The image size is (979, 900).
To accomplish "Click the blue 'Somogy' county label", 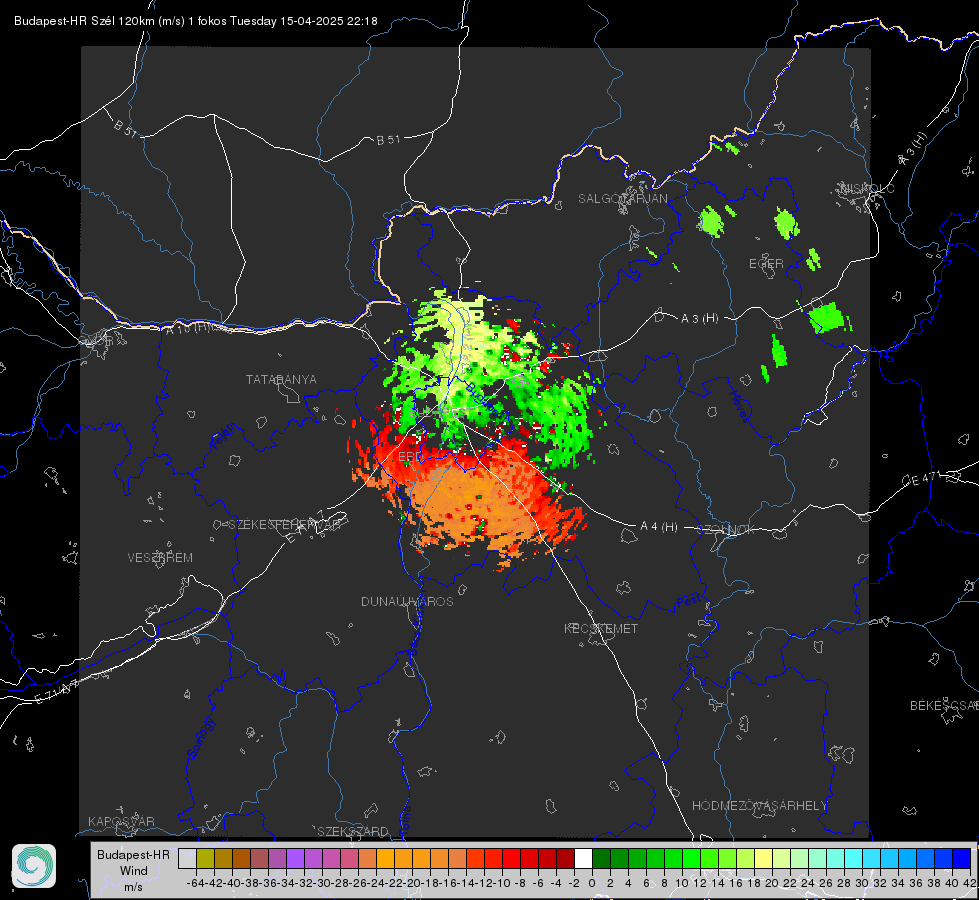I will click(200, 738).
